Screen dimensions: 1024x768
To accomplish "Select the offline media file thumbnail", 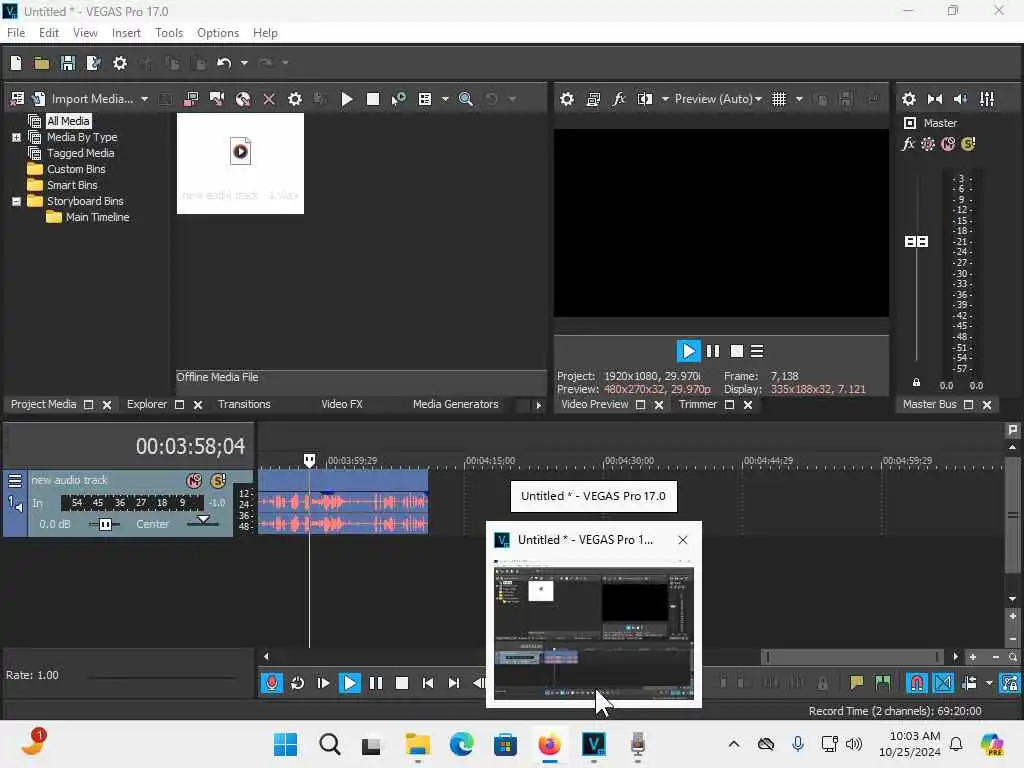I will pos(240,163).
